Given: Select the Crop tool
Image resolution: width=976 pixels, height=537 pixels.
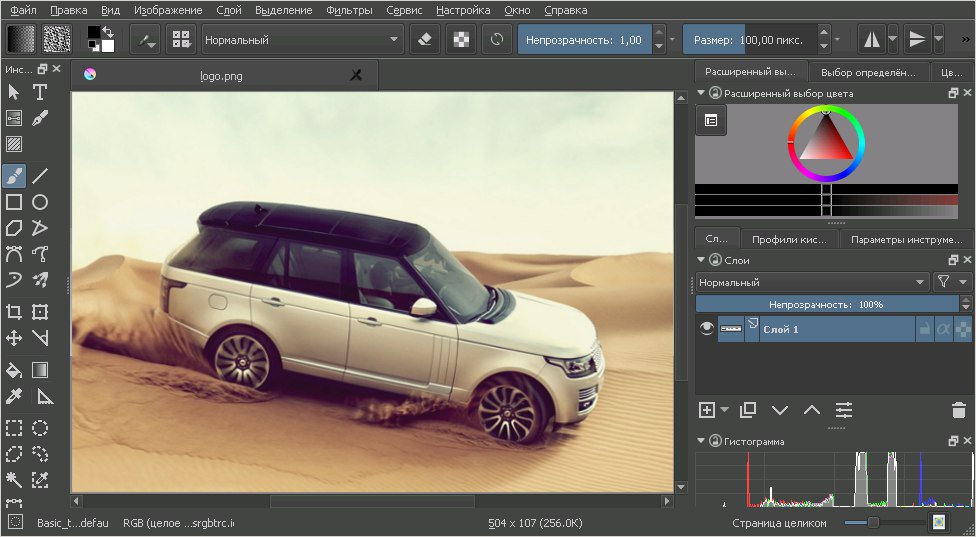Looking at the screenshot, I should coord(14,311).
